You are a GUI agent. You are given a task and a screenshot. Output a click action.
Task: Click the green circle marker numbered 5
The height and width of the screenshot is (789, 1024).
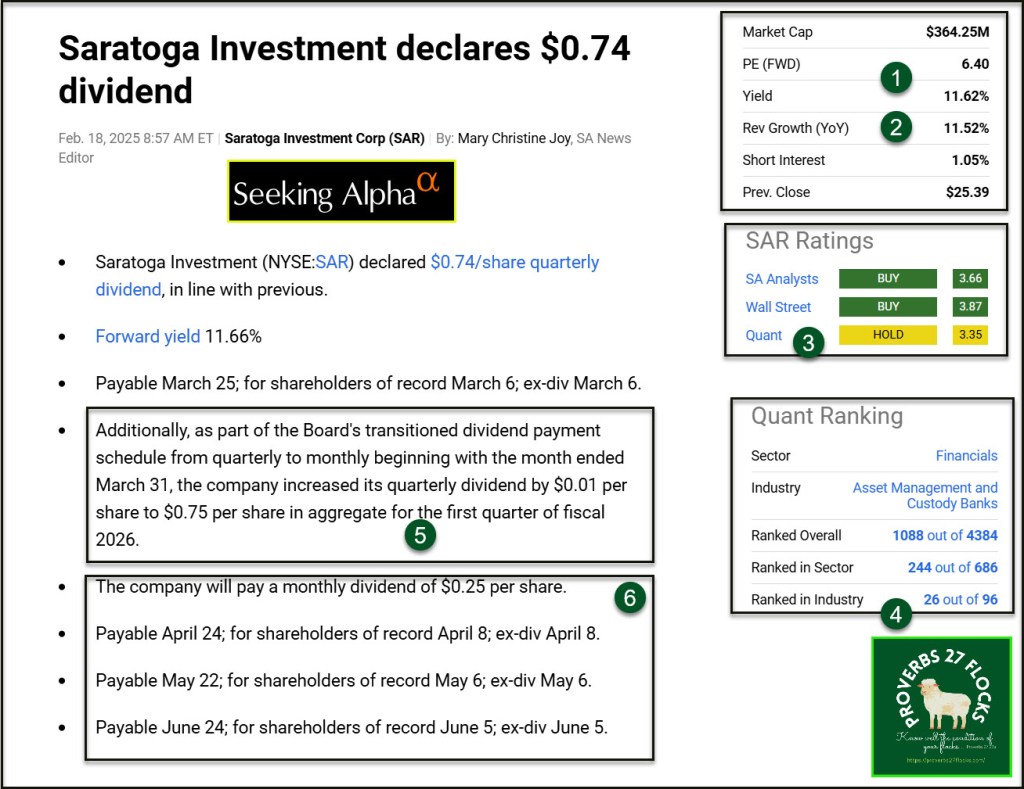point(420,535)
